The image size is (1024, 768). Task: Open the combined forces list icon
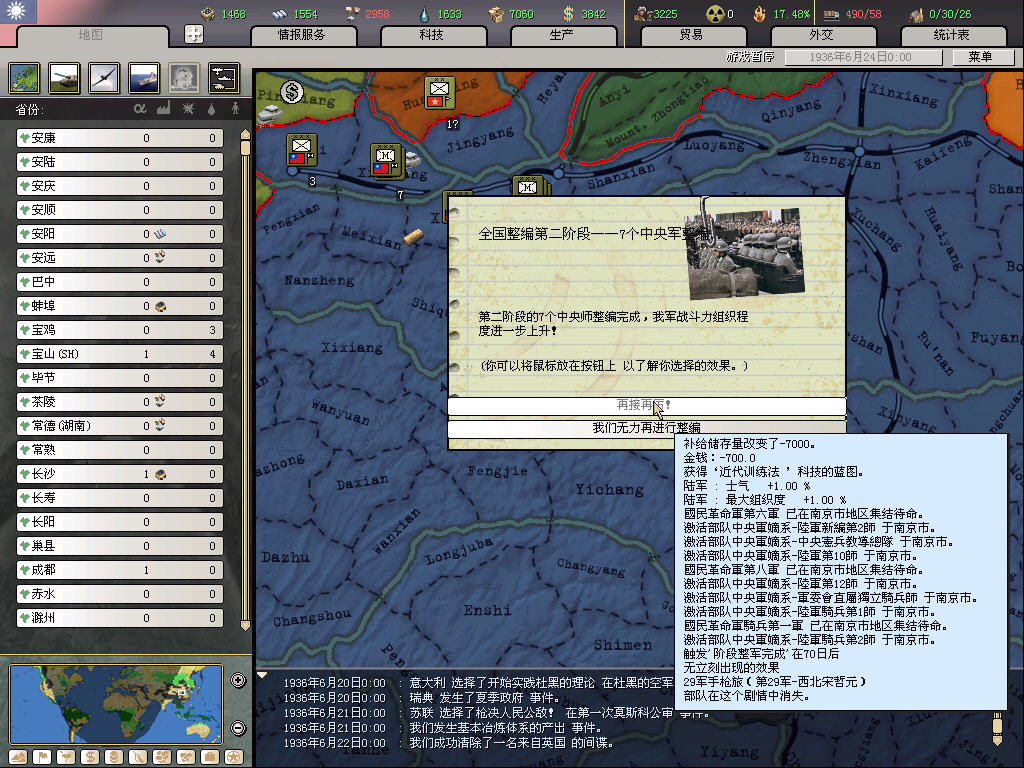(223, 77)
